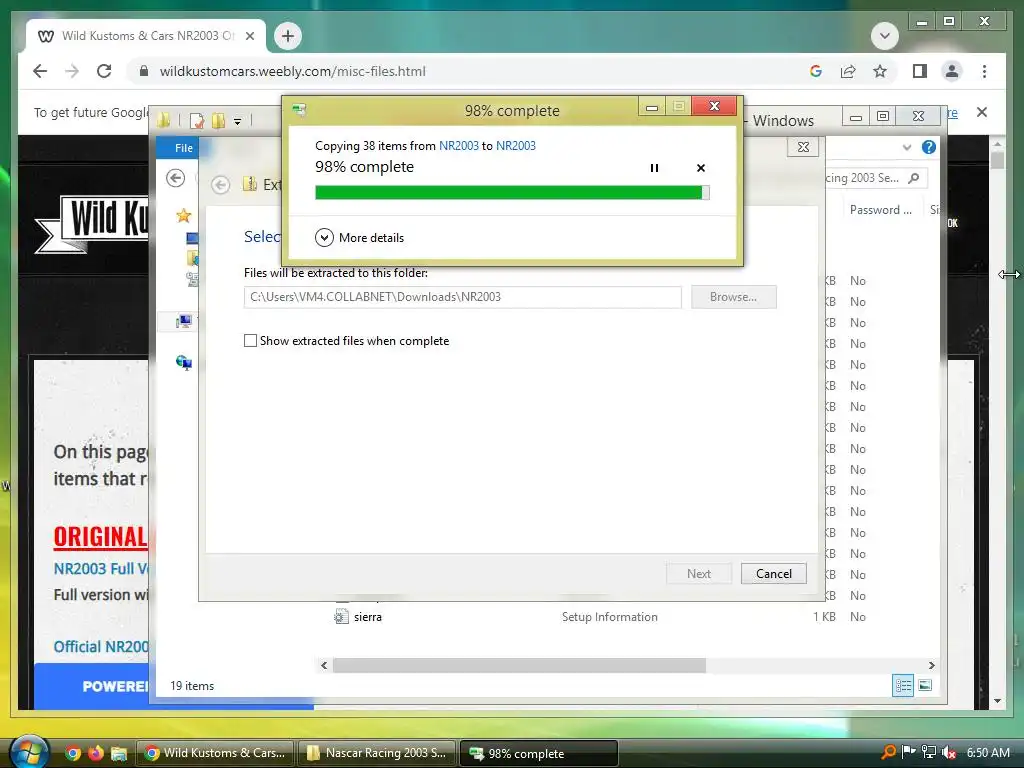Click the volume icon in system tray
This screenshot has height=768, width=1024.
(950, 753)
